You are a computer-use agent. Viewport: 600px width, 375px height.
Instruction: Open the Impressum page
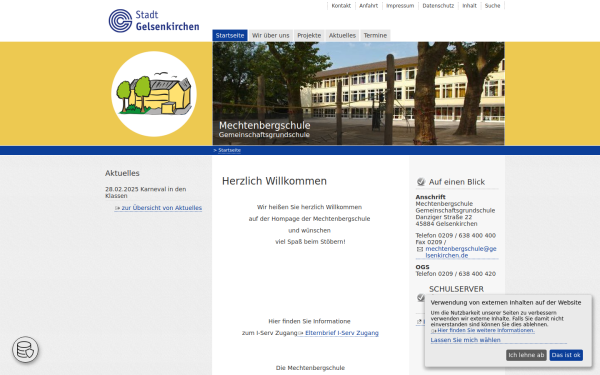(400, 6)
